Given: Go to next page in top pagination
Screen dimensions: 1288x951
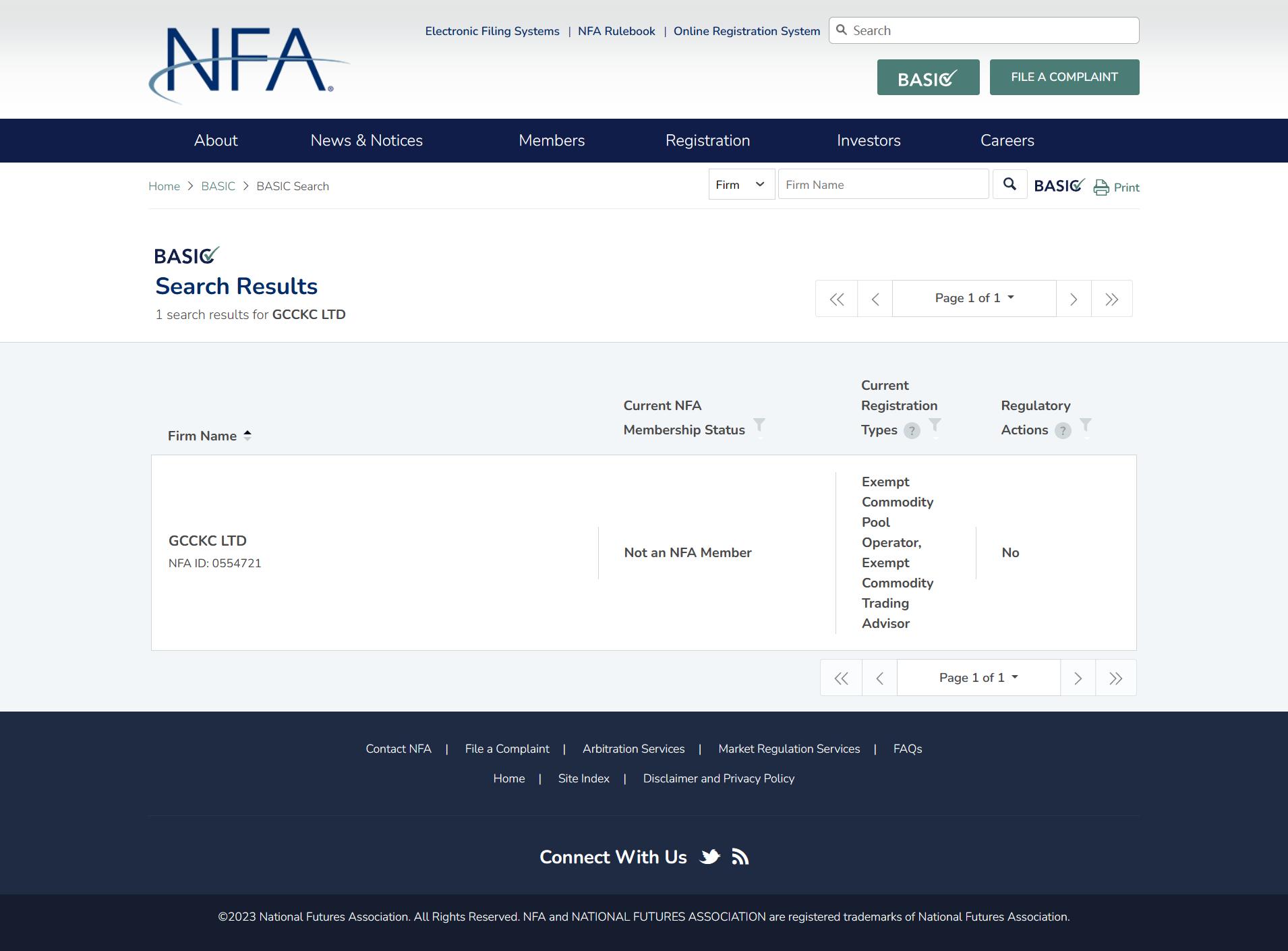Looking at the screenshot, I should (1074, 299).
